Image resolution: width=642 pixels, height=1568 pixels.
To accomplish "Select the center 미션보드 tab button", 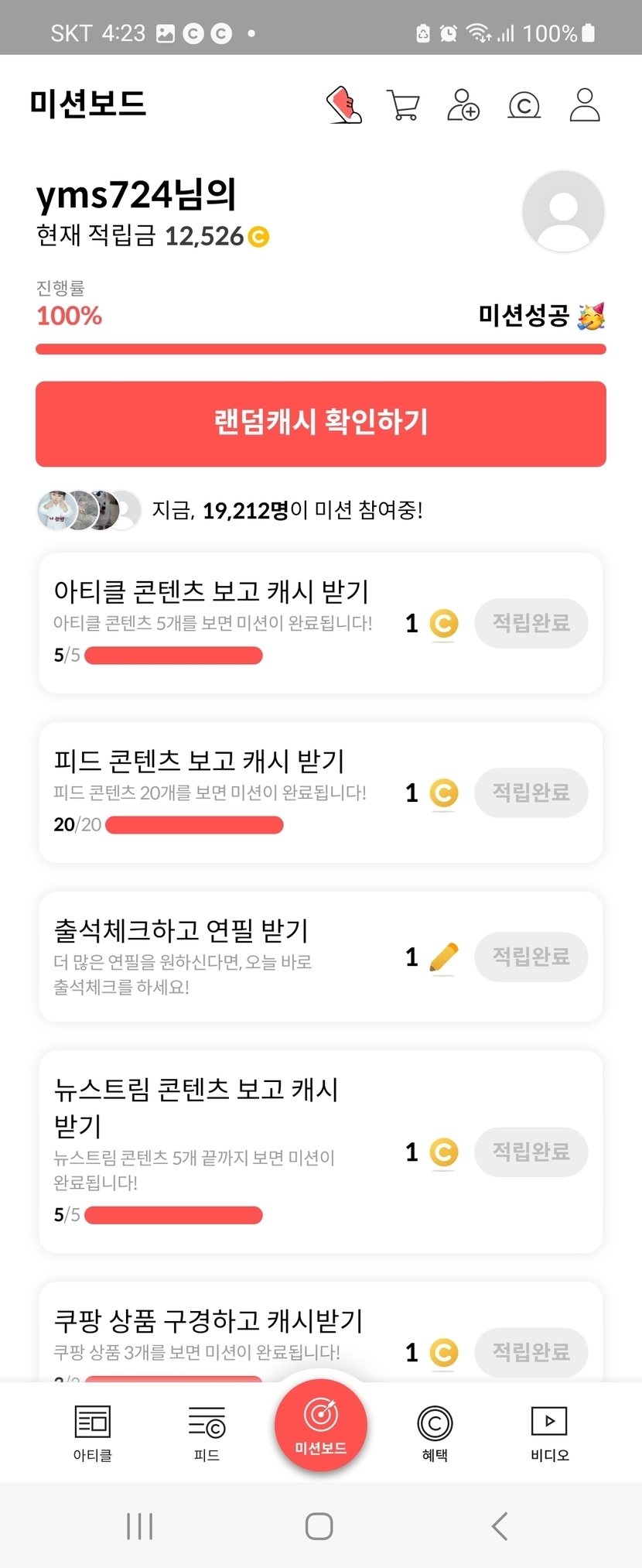I will tap(320, 1426).
